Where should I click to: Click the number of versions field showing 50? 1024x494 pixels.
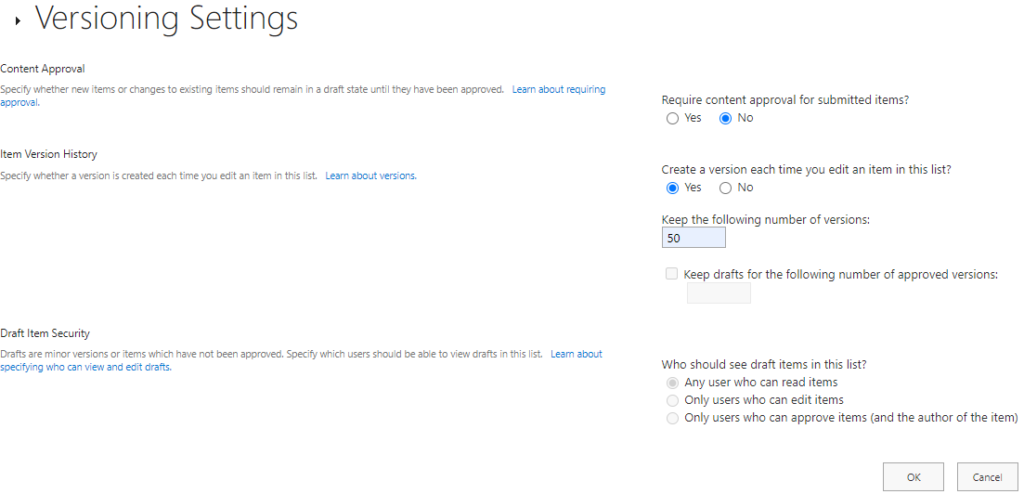[693, 238]
